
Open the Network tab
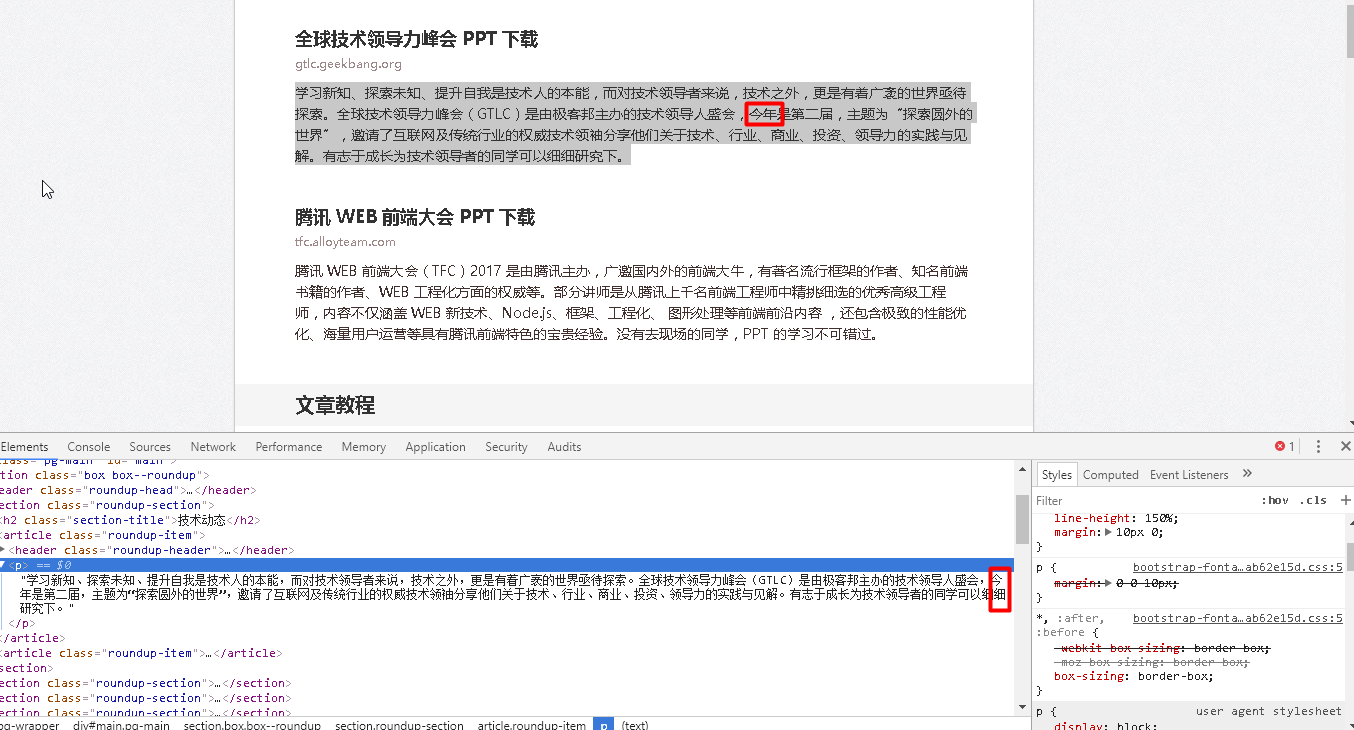[213, 447]
